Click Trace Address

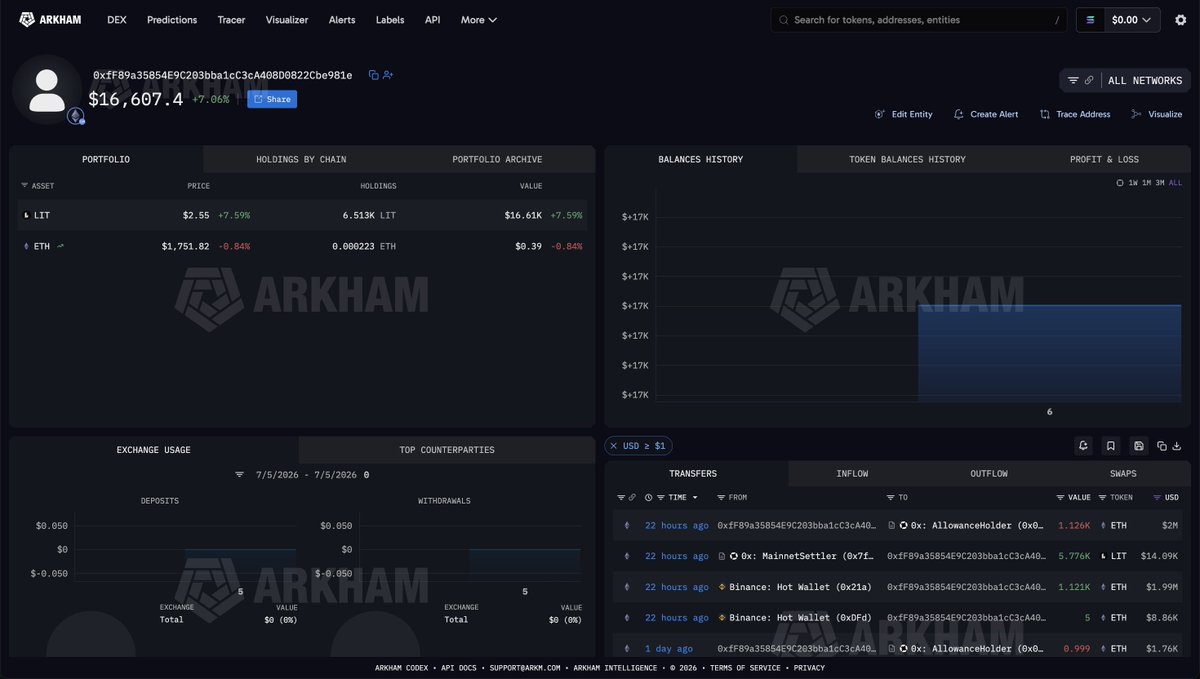(1075, 114)
